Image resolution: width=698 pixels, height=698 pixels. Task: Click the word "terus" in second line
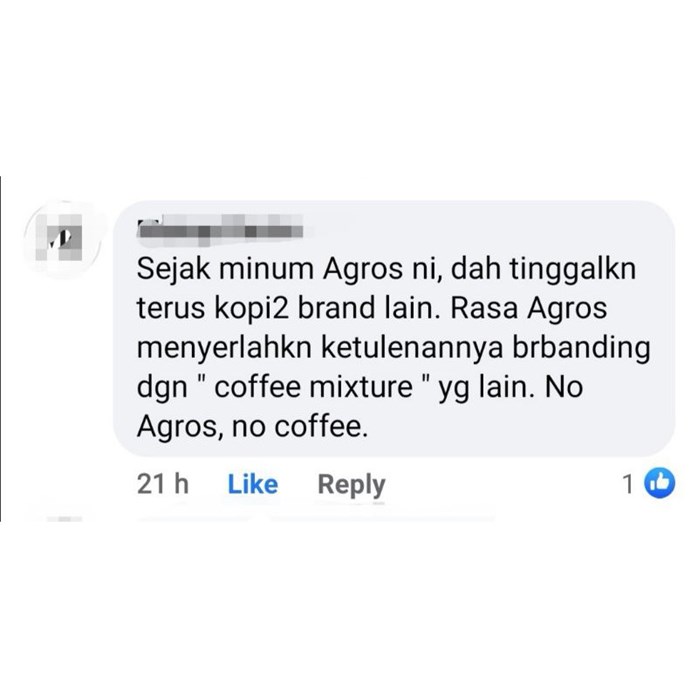tap(171, 309)
